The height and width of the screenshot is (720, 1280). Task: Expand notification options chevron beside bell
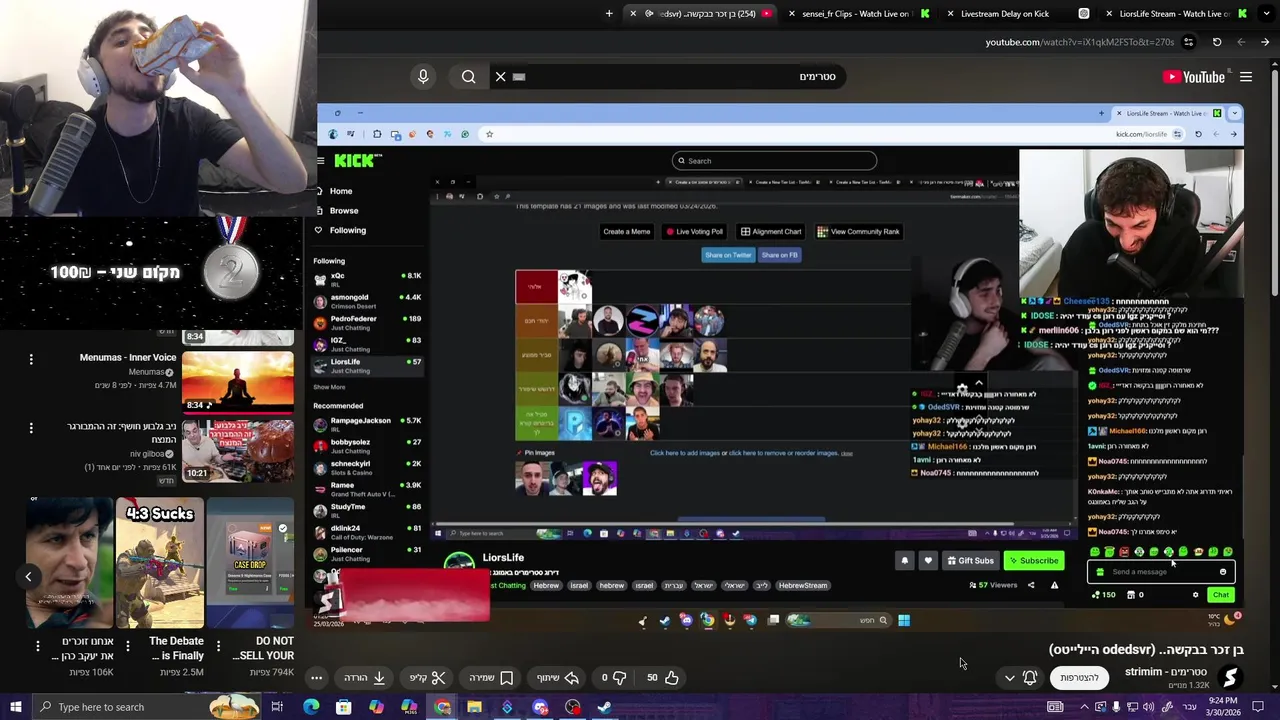coord(1010,678)
